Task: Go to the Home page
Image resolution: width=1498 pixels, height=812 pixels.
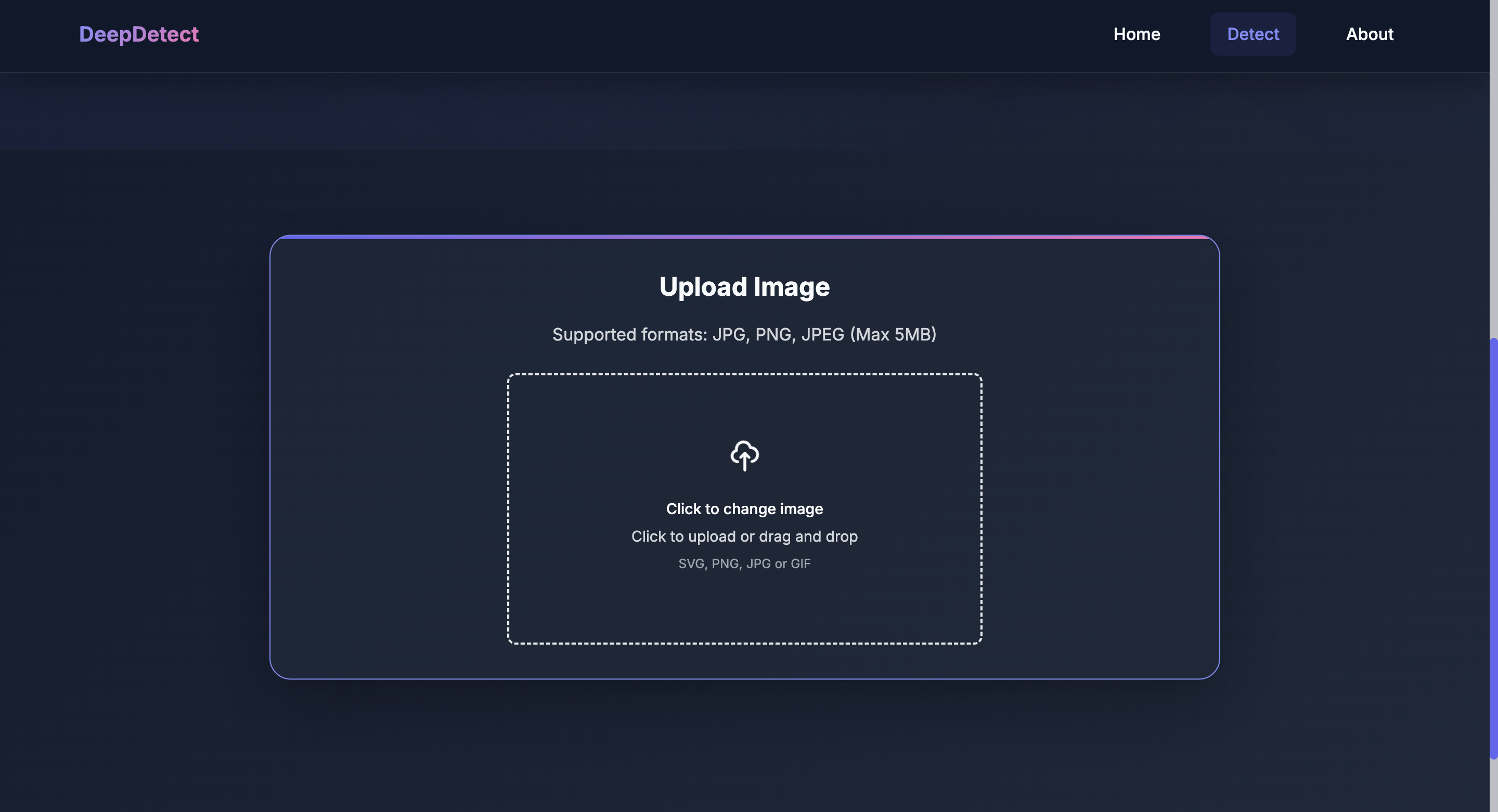Action: [x=1137, y=34]
